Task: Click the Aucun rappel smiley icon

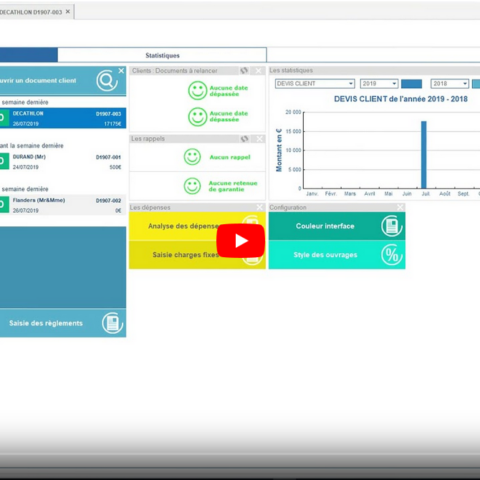Action: [192, 157]
